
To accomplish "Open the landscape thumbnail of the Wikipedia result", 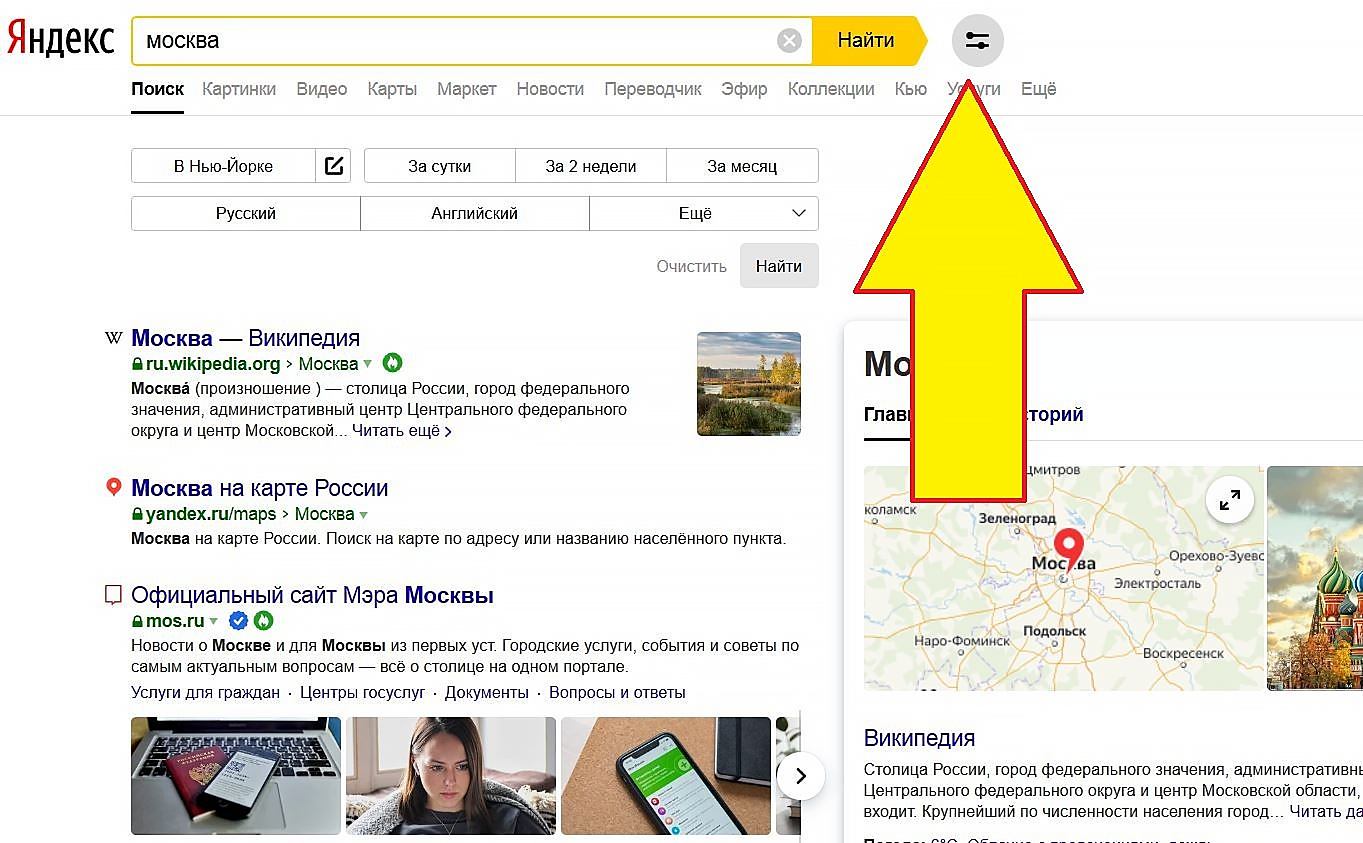I will 749,384.
